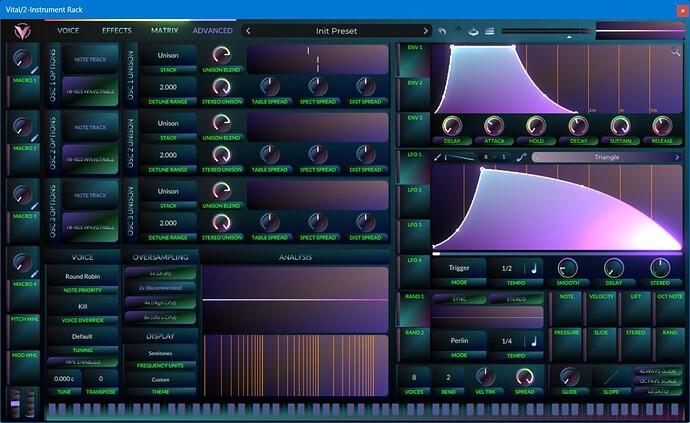Click the OSC 2 Stereo Unison knob
Screen dimensions: 690x423
pyautogui.click(x=221, y=155)
